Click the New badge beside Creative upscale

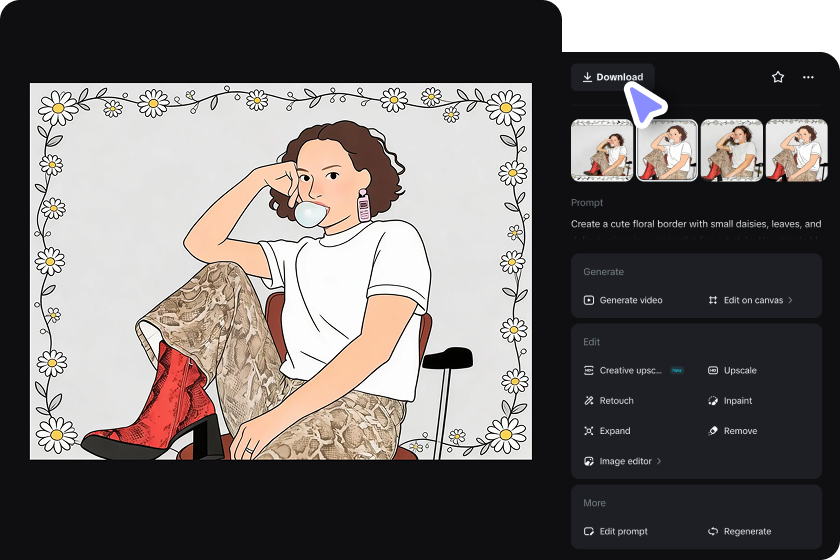point(677,370)
